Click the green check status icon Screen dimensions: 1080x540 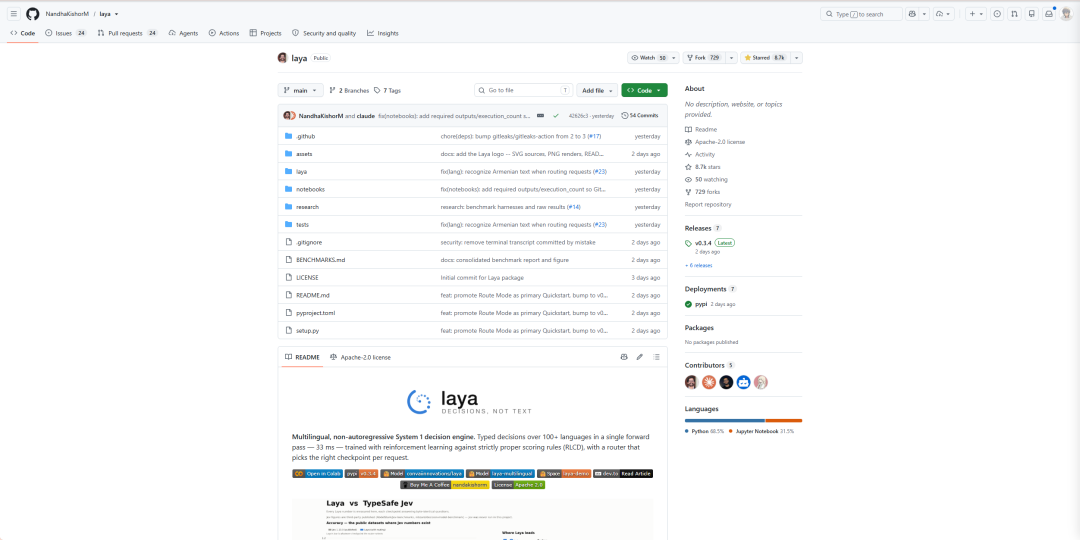click(x=555, y=116)
